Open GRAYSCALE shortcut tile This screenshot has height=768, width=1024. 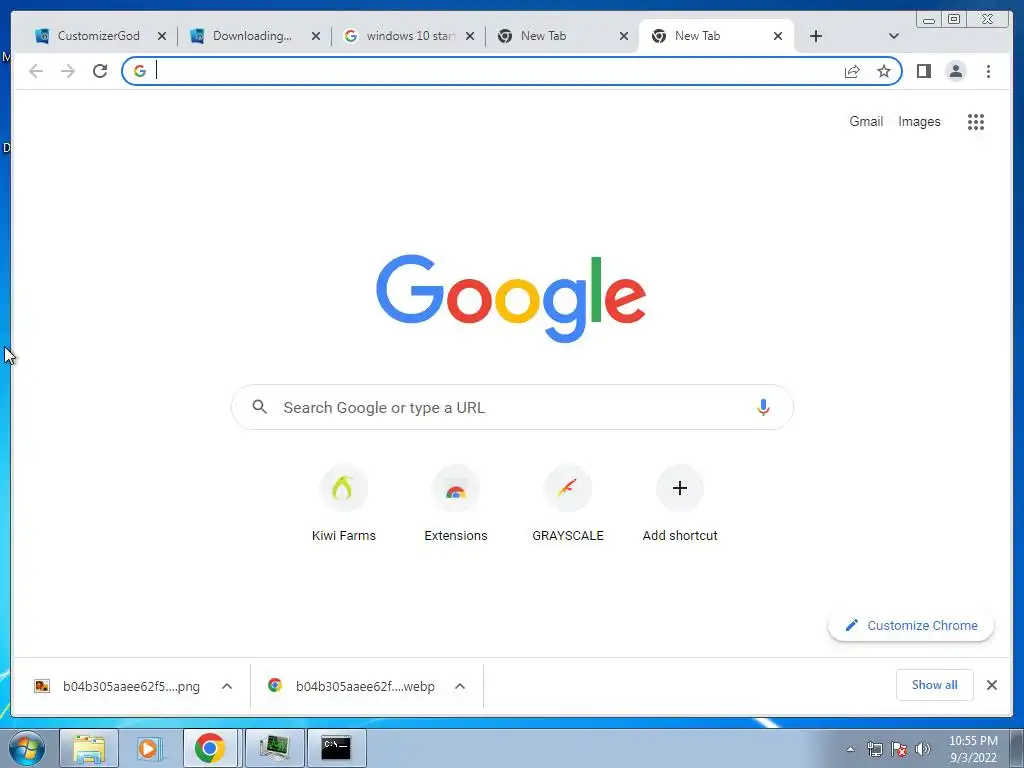tap(568, 503)
